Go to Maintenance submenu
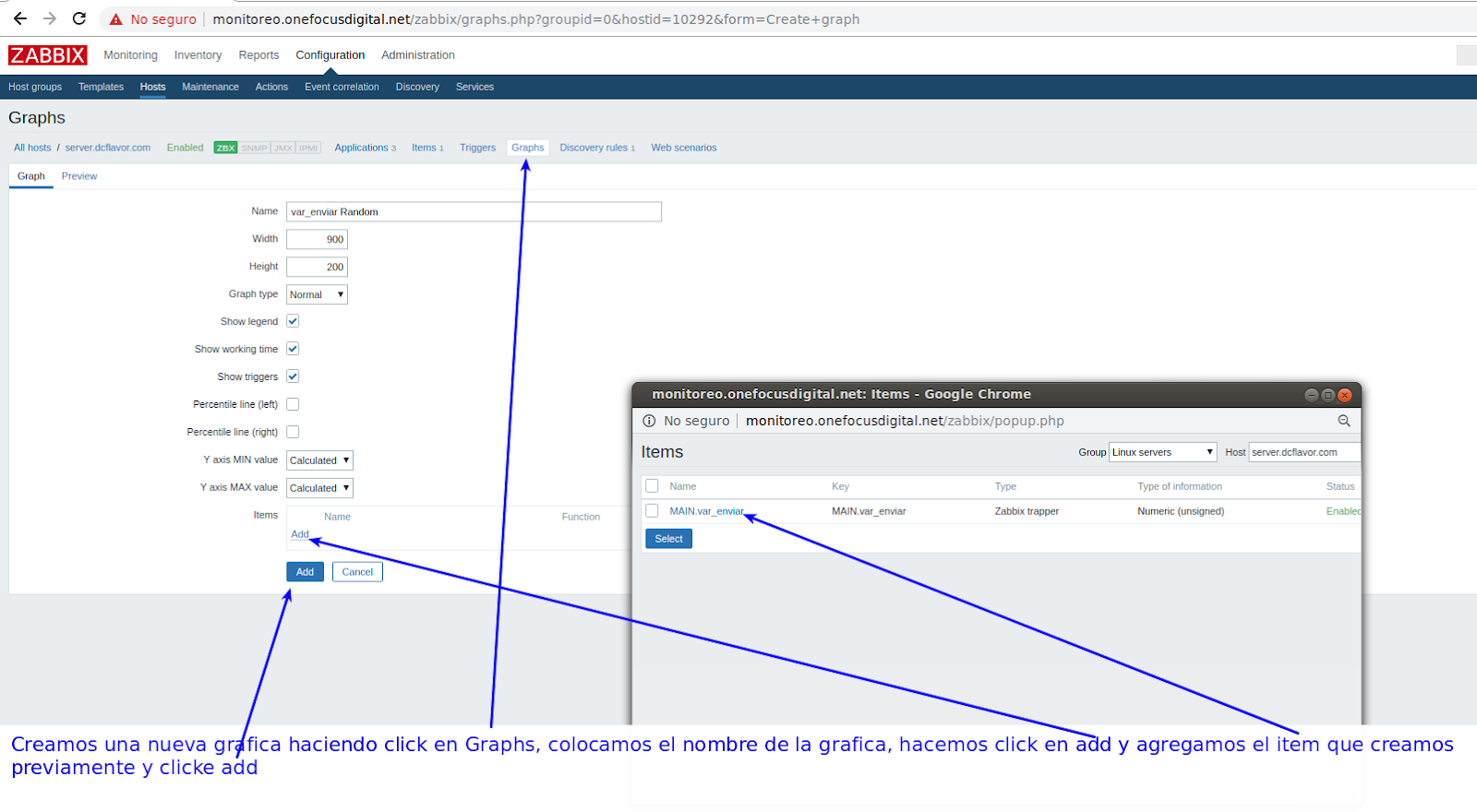1477x812 pixels. point(210,87)
